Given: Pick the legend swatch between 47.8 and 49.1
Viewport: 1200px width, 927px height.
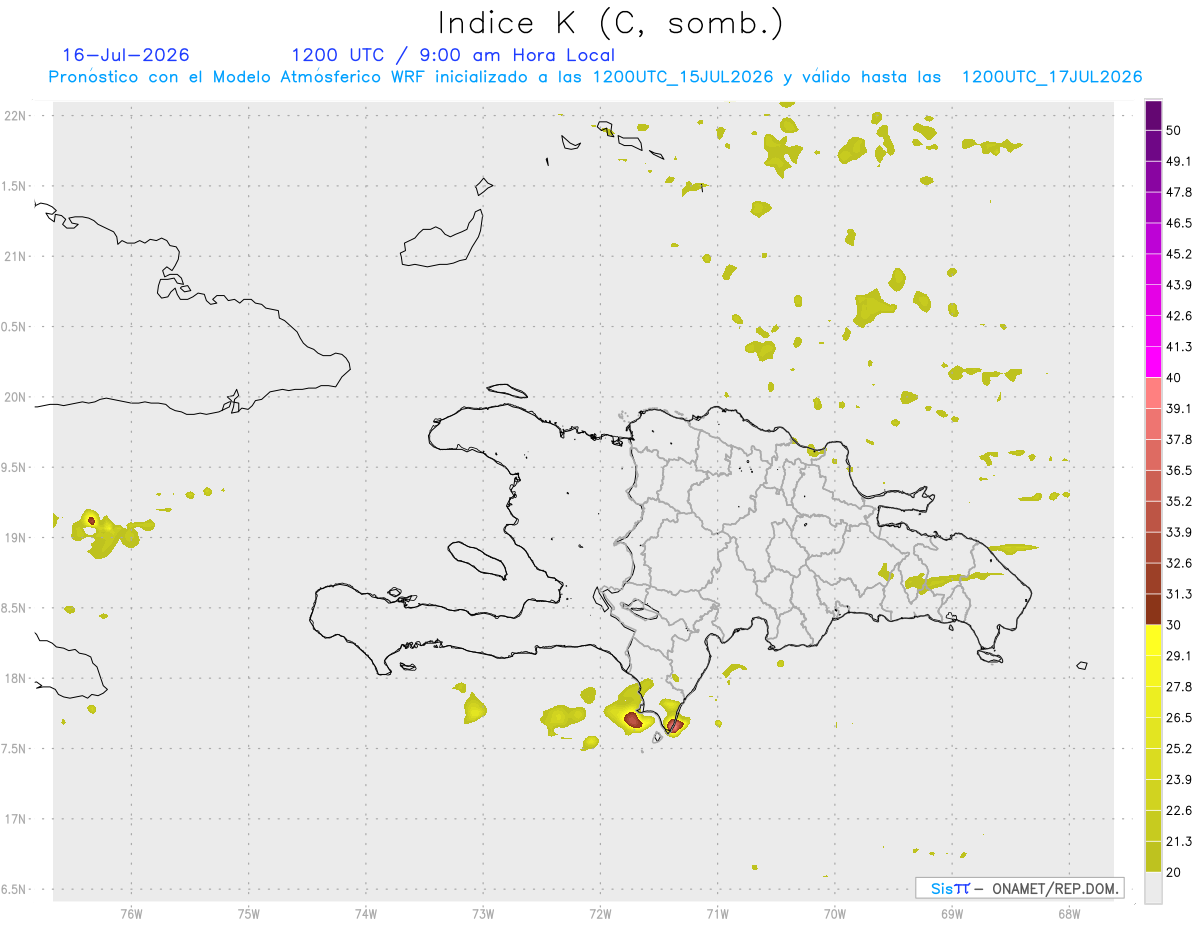Looking at the screenshot, I should click(x=1153, y=176).
